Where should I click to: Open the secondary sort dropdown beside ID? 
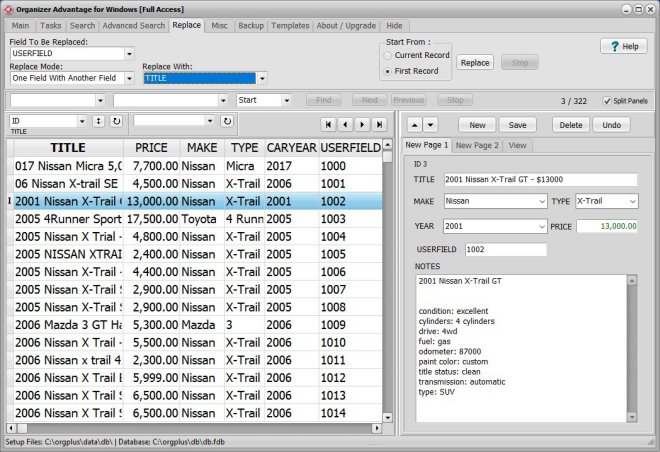pyautogui.click(x=210, y=121)
